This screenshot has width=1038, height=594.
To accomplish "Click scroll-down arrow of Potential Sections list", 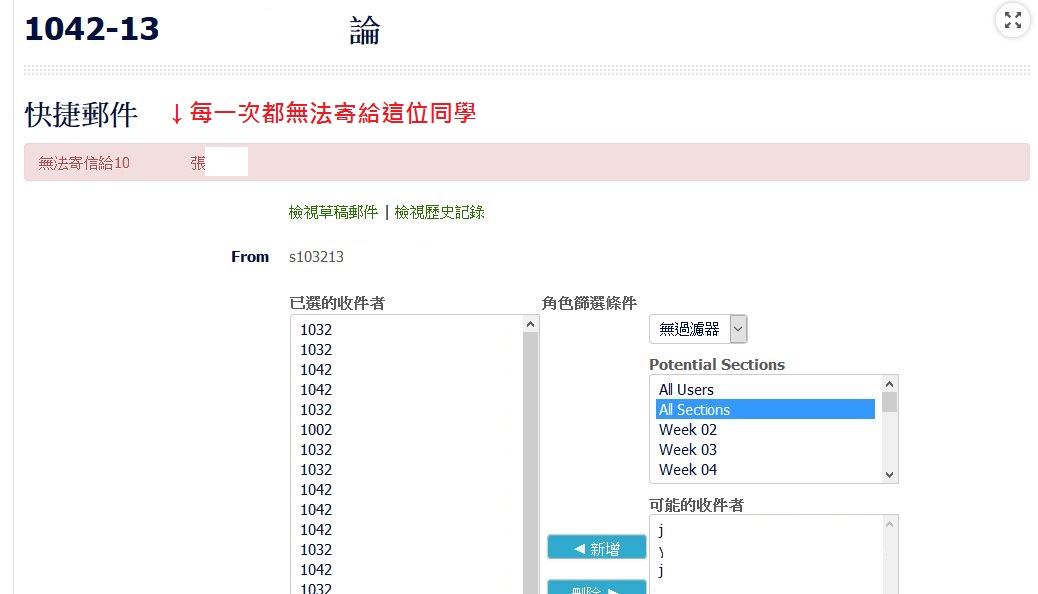I will tap(889, 474).
